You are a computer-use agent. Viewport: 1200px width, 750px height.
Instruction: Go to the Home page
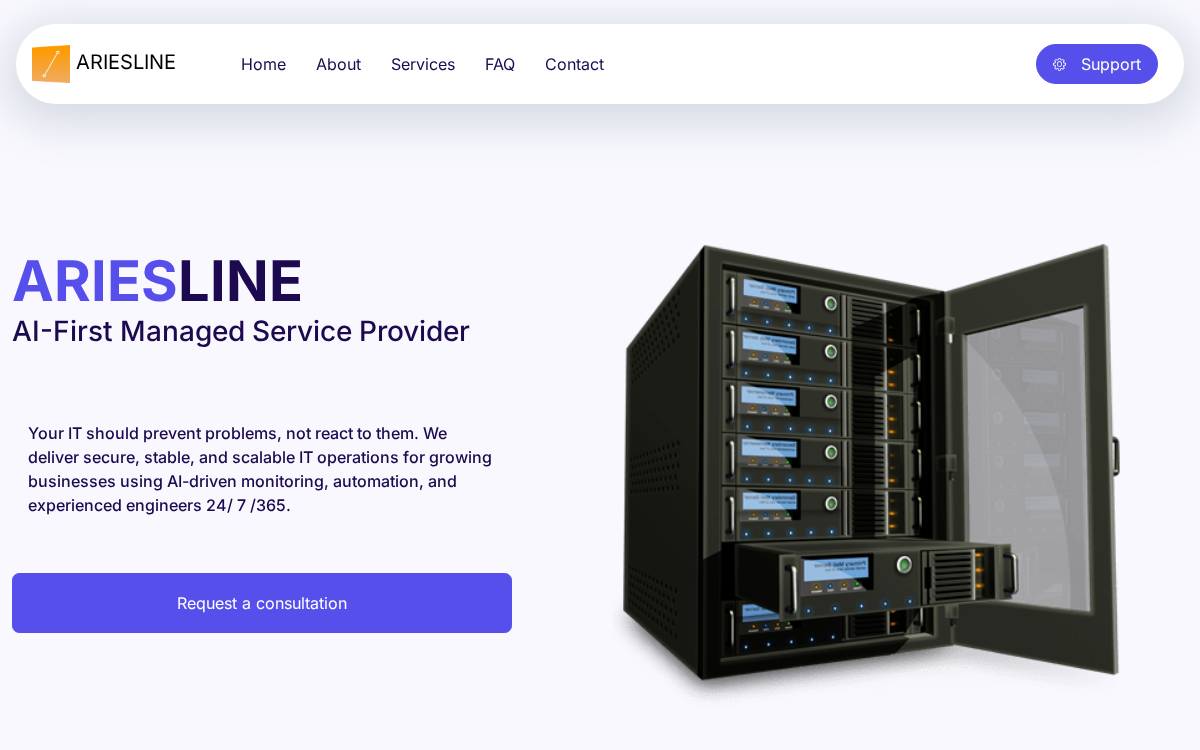click(x=263, y=64)
